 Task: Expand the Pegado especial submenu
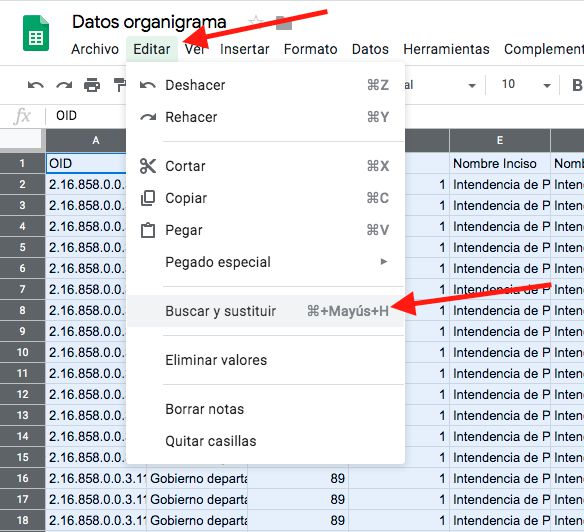pyautogui.click(x=266, y=262)
